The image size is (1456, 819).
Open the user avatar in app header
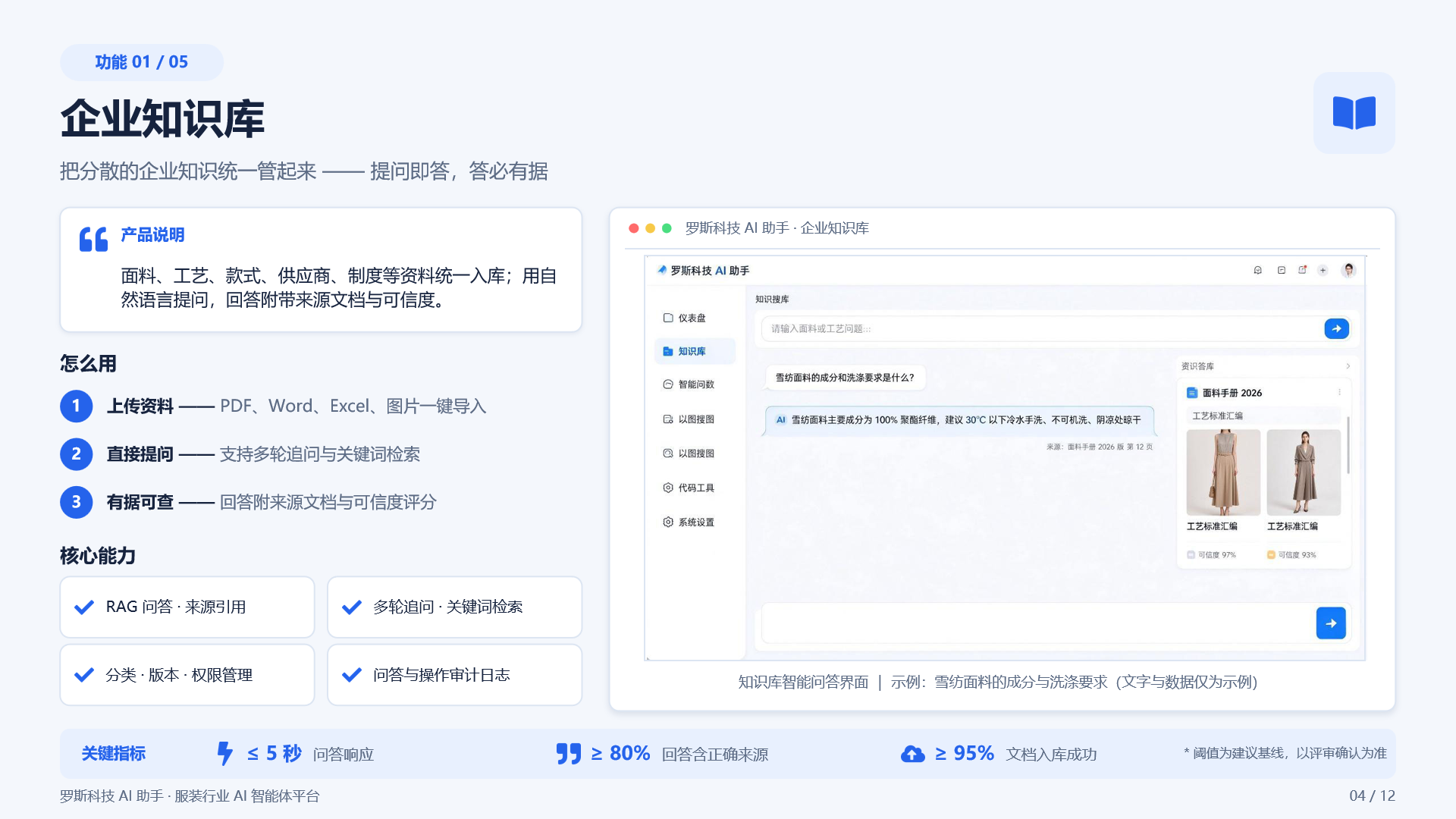tap(1348, 270)
